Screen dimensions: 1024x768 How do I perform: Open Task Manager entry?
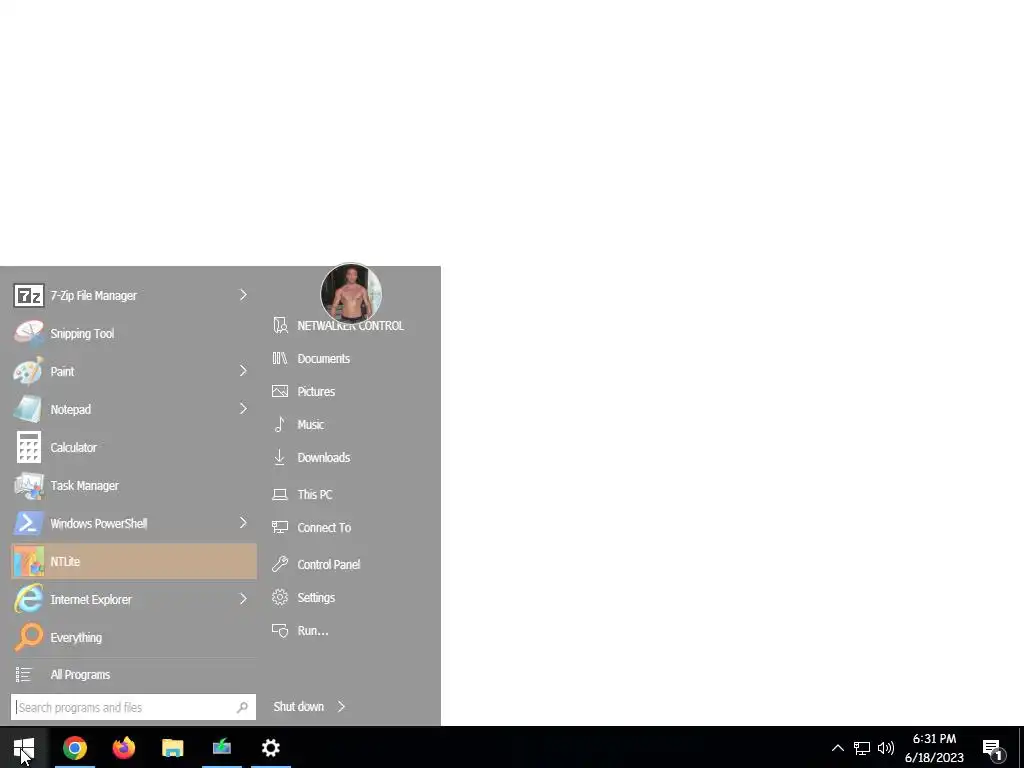(x=134, y=485)
